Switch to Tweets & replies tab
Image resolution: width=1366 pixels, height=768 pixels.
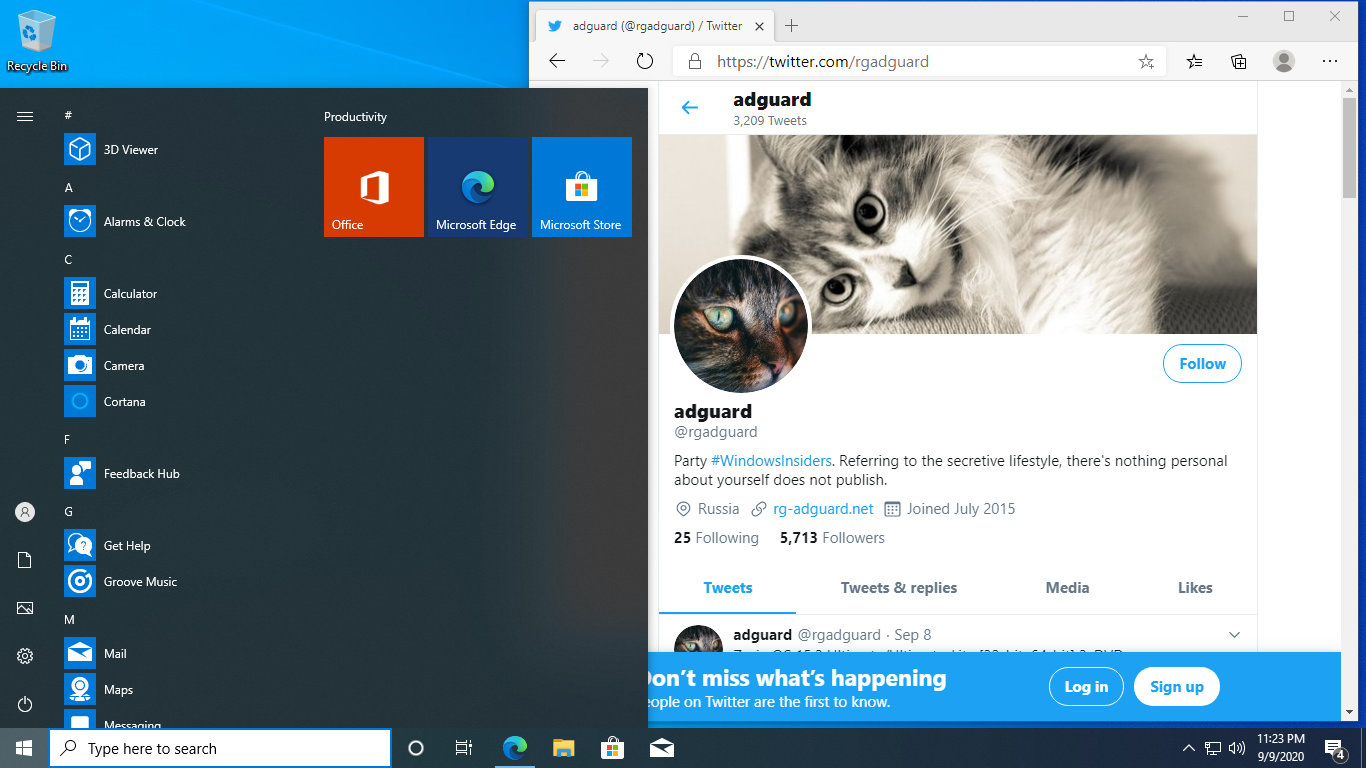click(899, 588)
